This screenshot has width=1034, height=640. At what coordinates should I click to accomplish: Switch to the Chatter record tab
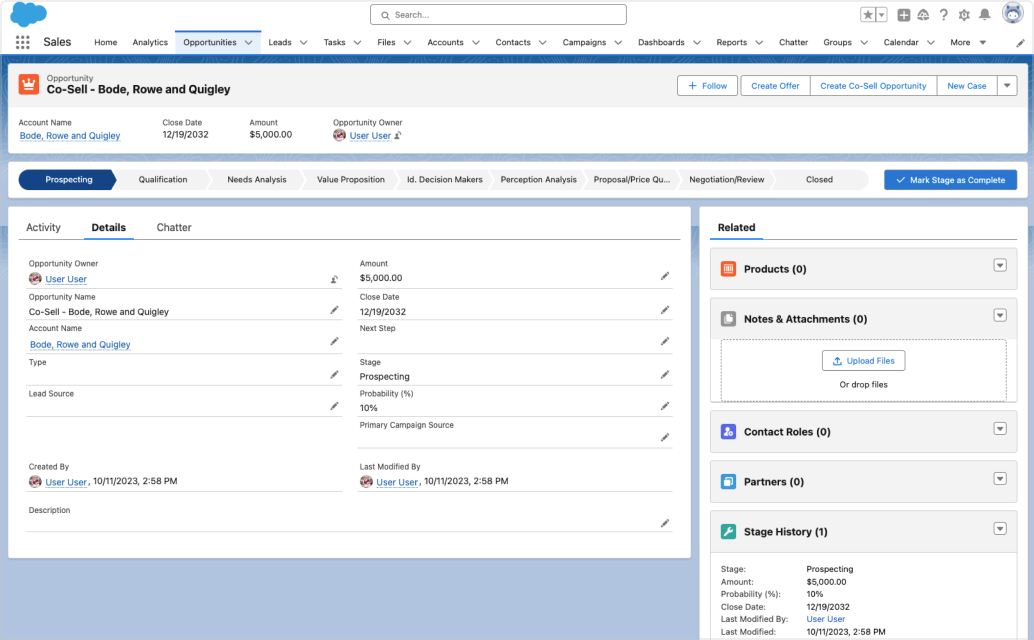(174, 227)
